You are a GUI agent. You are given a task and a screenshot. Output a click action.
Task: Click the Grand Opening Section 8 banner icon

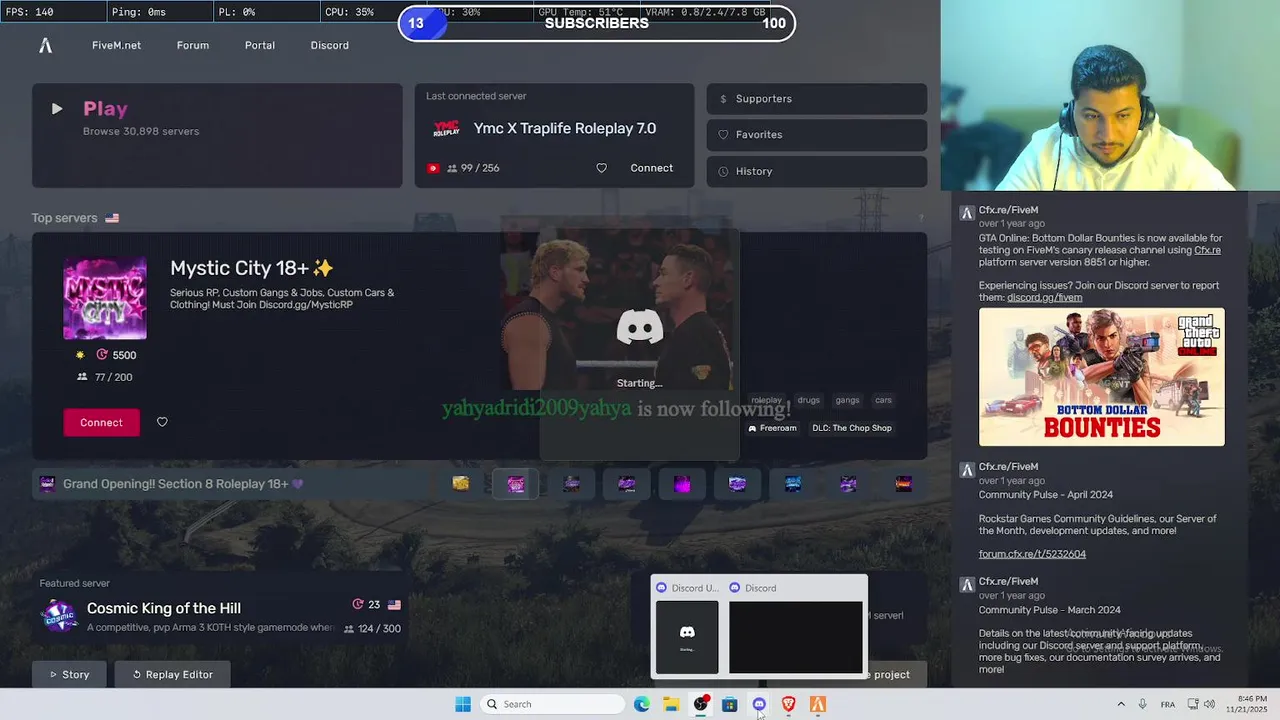coord(47,484)
